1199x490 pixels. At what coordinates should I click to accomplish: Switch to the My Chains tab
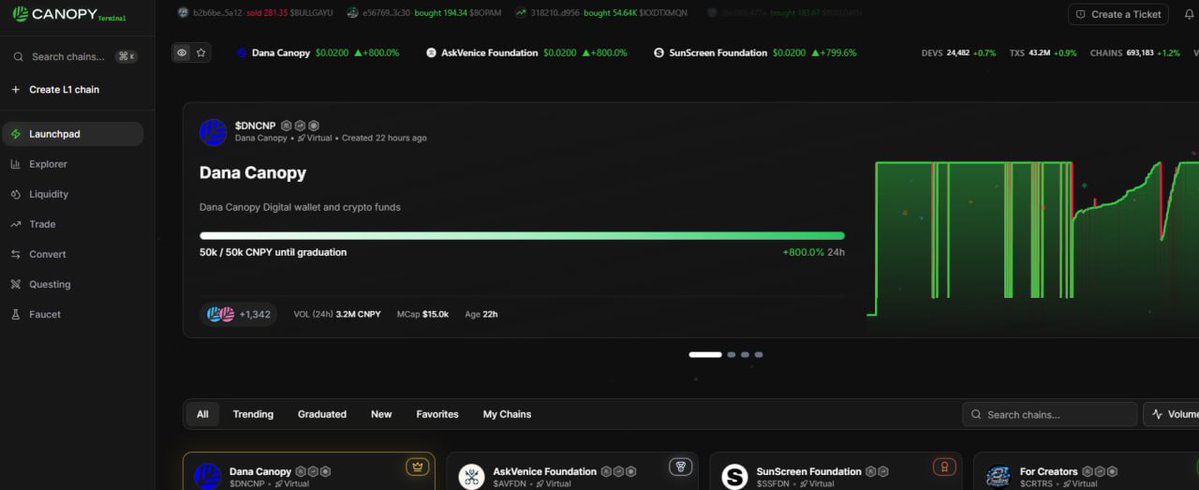[x=507, y=414]
